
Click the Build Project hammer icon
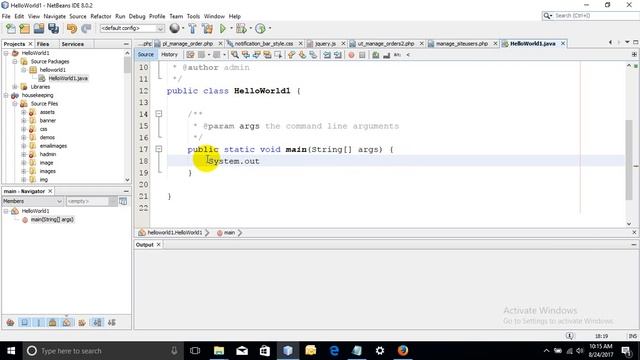192,29
